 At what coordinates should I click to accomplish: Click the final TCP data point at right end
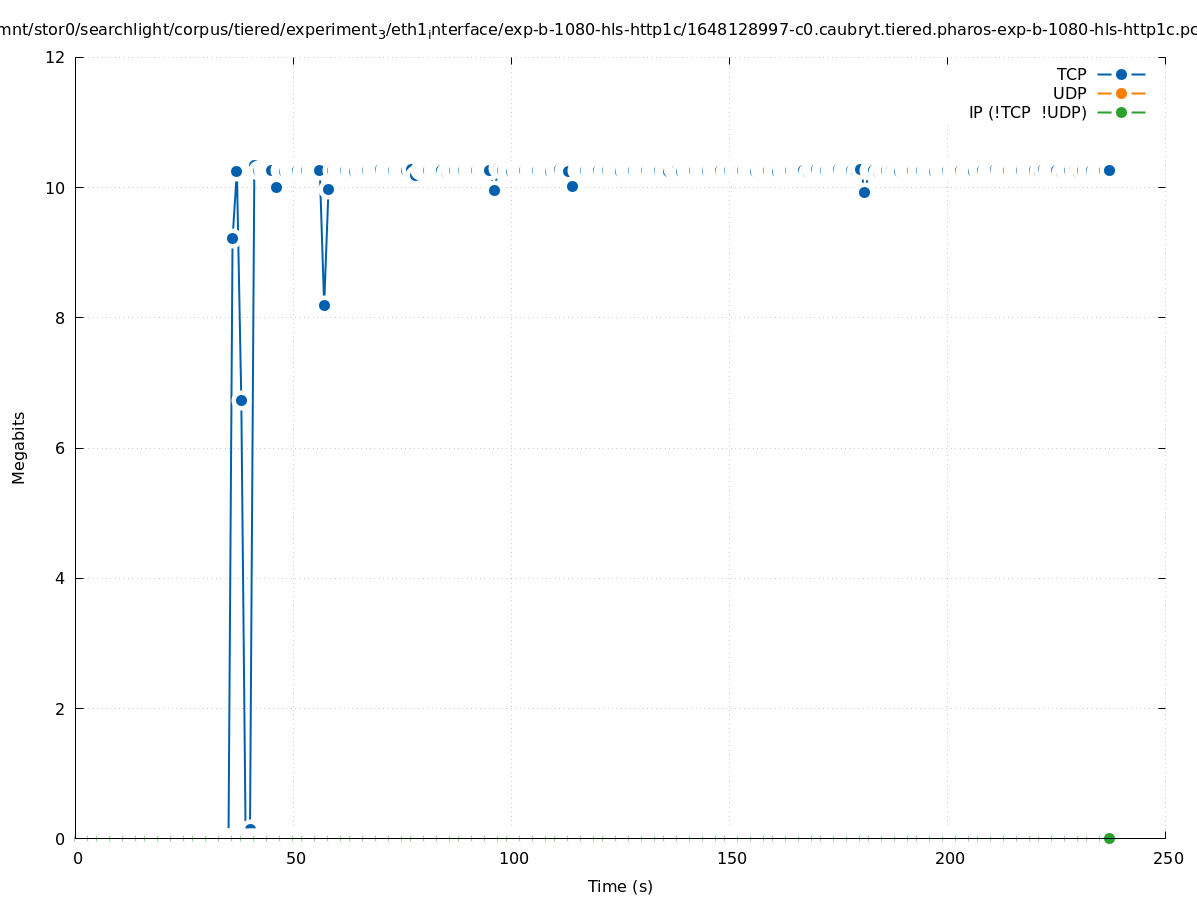1109,170
